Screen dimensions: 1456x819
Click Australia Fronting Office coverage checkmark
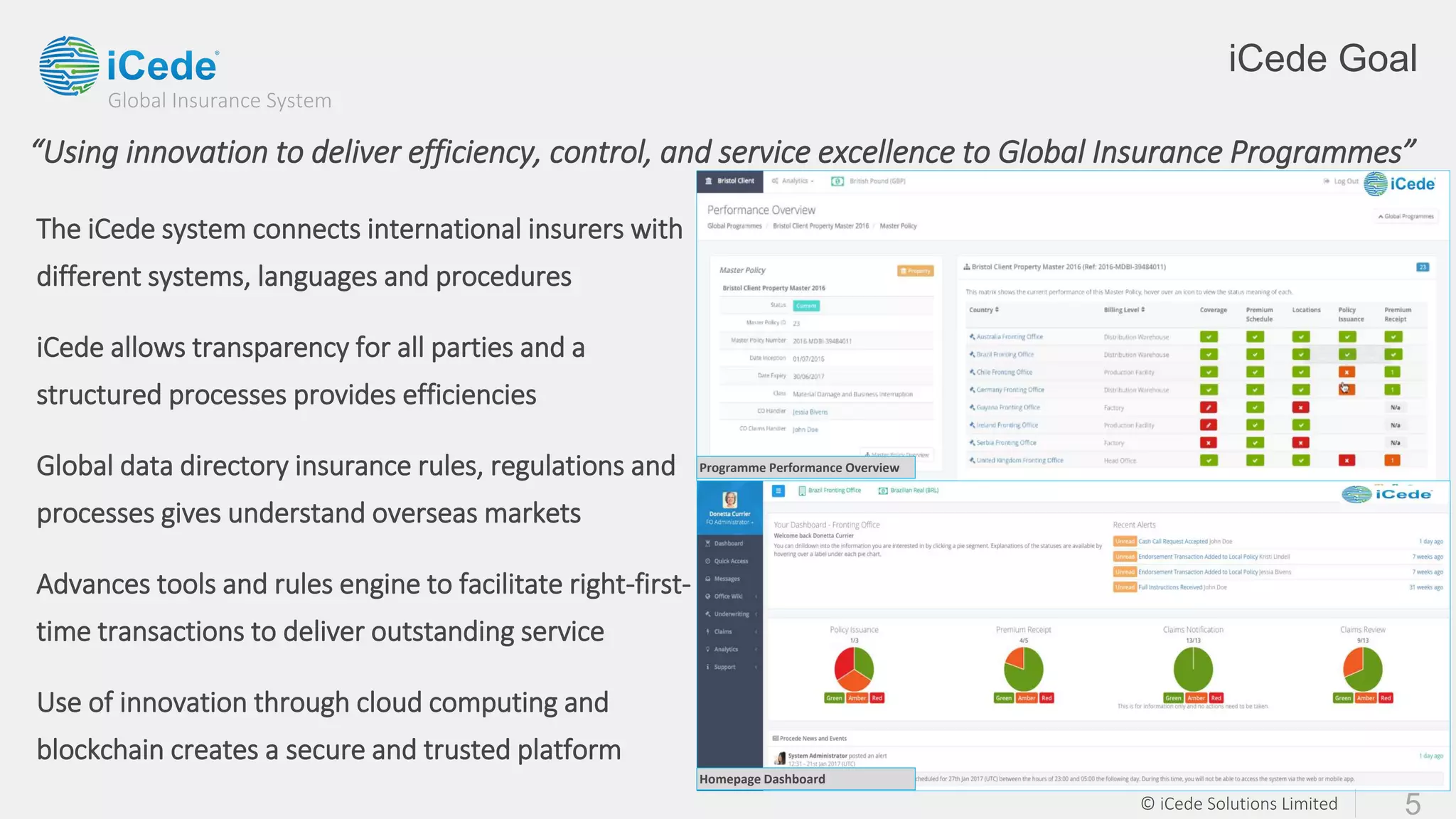(x=1209, y=337)
